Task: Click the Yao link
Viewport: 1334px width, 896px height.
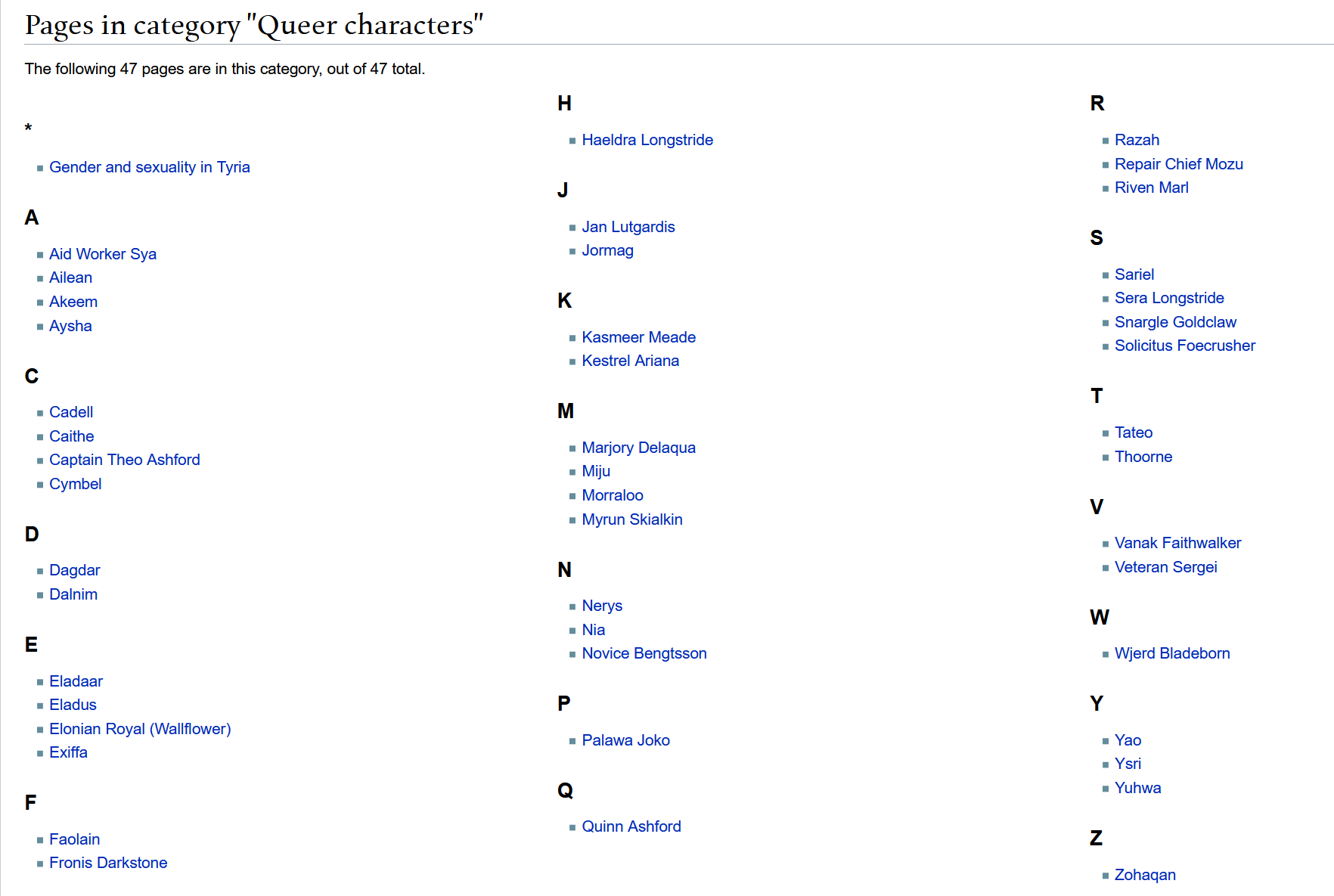Action: point(1128,740)
